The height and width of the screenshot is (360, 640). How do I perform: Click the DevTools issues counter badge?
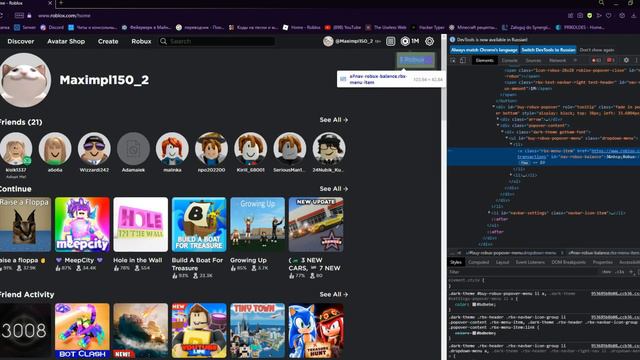(611, 60)
